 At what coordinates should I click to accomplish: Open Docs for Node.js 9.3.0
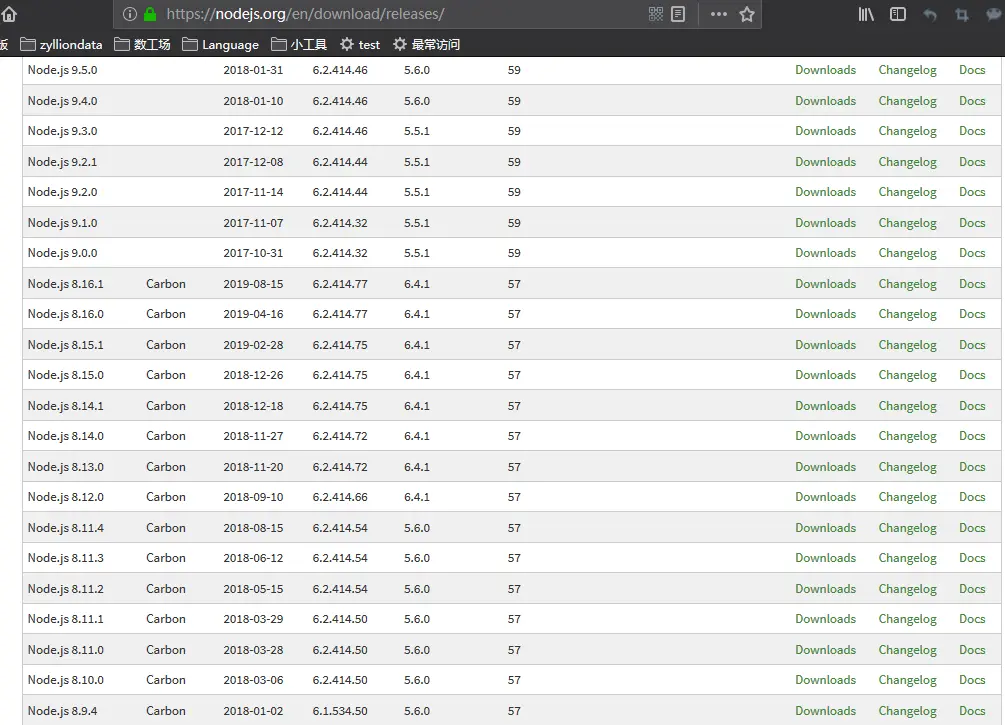(972, 131)
